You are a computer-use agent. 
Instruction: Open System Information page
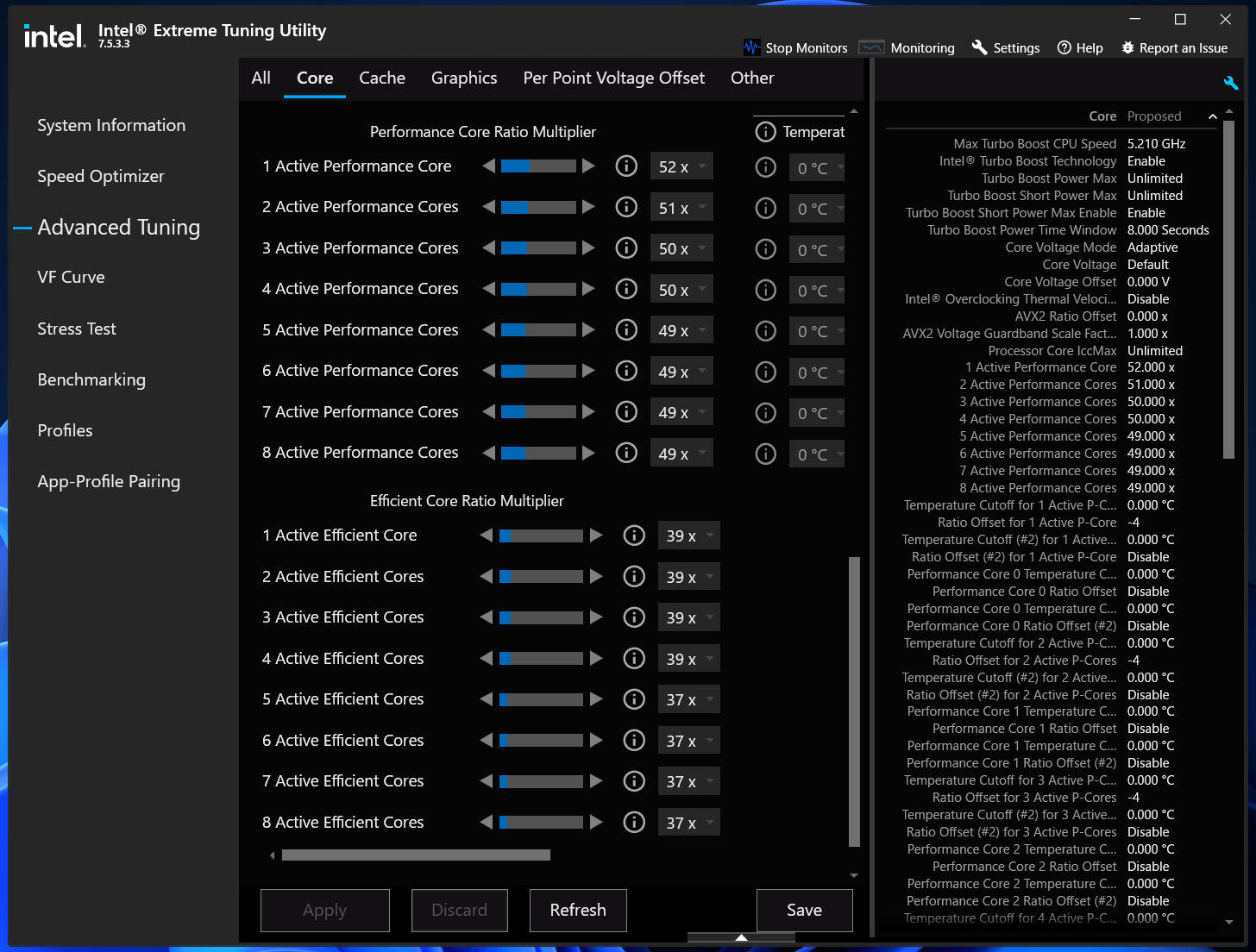coord(111,125)
